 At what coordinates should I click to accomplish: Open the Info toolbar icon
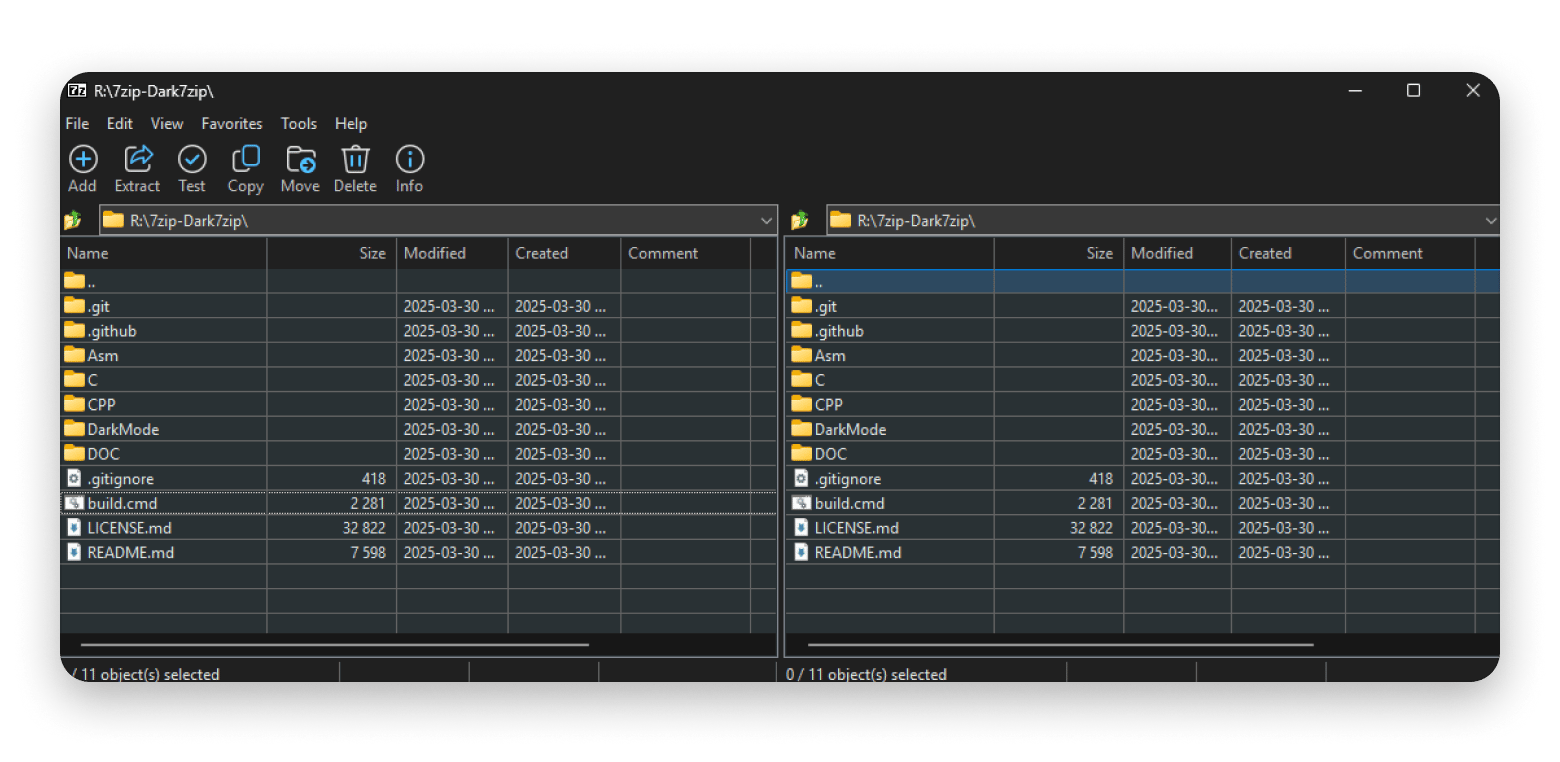409,160
